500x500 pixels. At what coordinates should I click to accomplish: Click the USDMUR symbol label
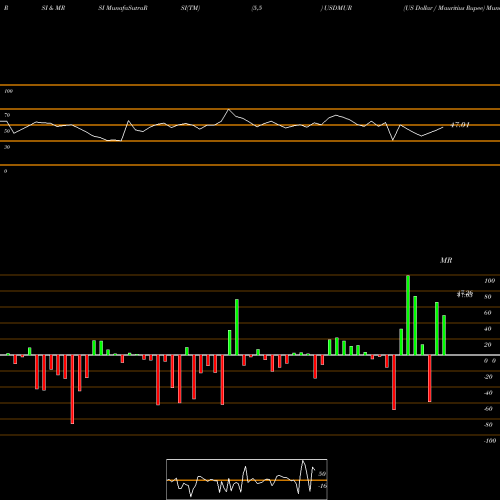coord(338,8)
